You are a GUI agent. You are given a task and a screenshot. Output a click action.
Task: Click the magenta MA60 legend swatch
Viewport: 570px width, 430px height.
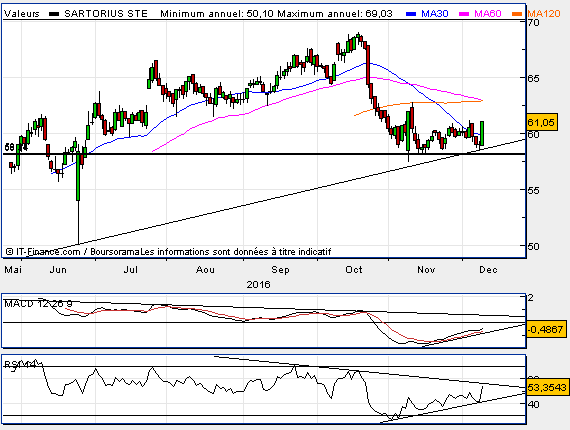click(x=464, y=14)
